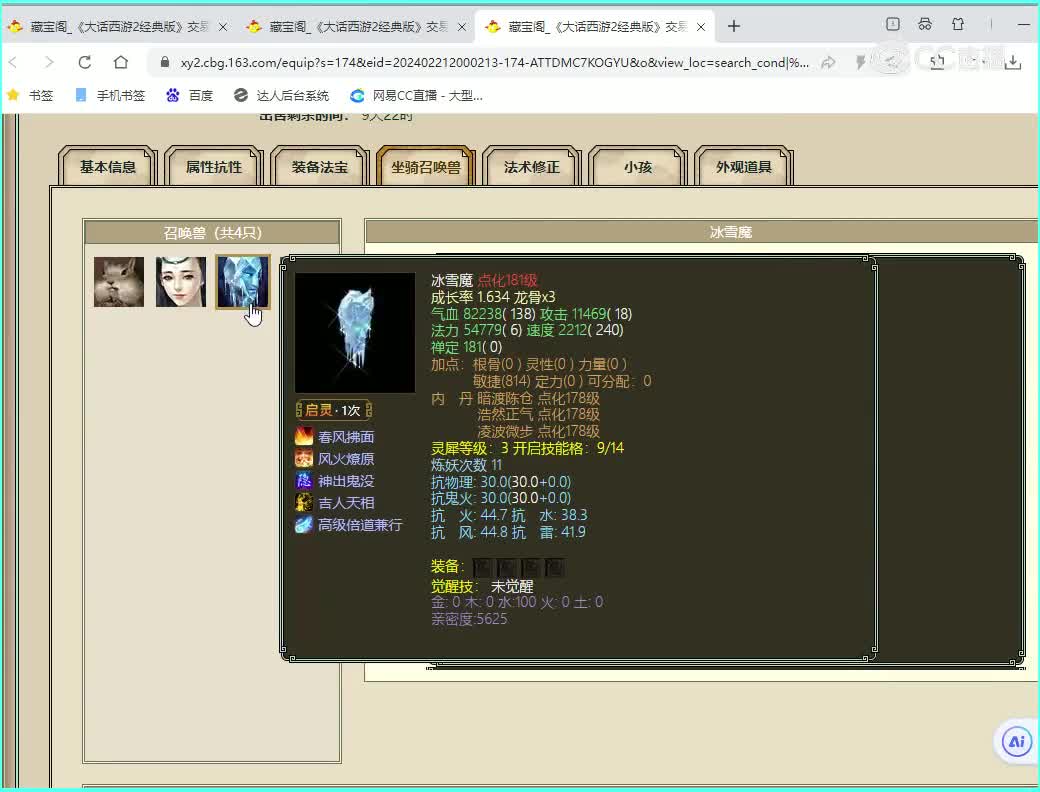Image resolution: width=1040 pixels, height=792 pixels.
Task: Click the 凌波微步 点化178级 text
Action: pos(539,431)
